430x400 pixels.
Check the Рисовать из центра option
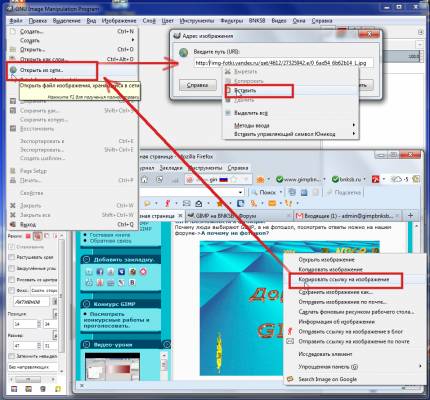pos(12,280)
